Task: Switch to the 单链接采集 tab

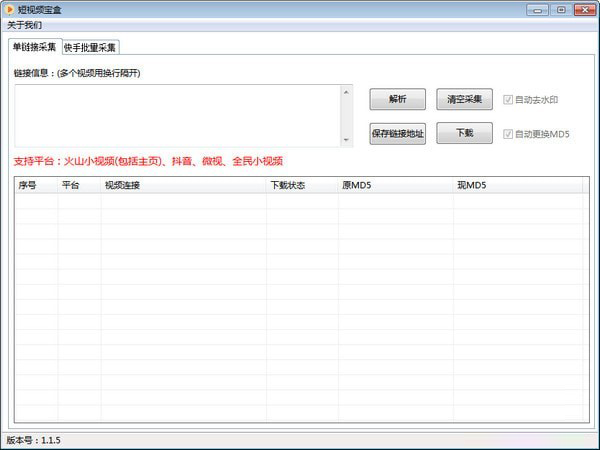Action: (x=34, y=47)
